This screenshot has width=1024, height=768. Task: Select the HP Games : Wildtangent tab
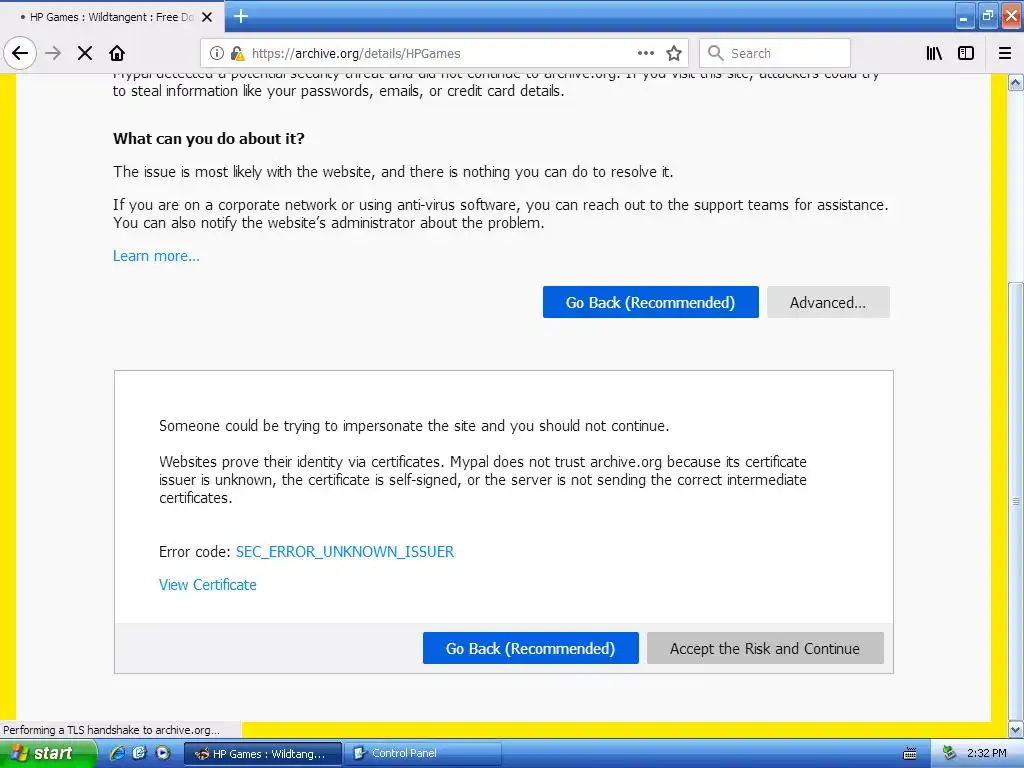point(112,17)
